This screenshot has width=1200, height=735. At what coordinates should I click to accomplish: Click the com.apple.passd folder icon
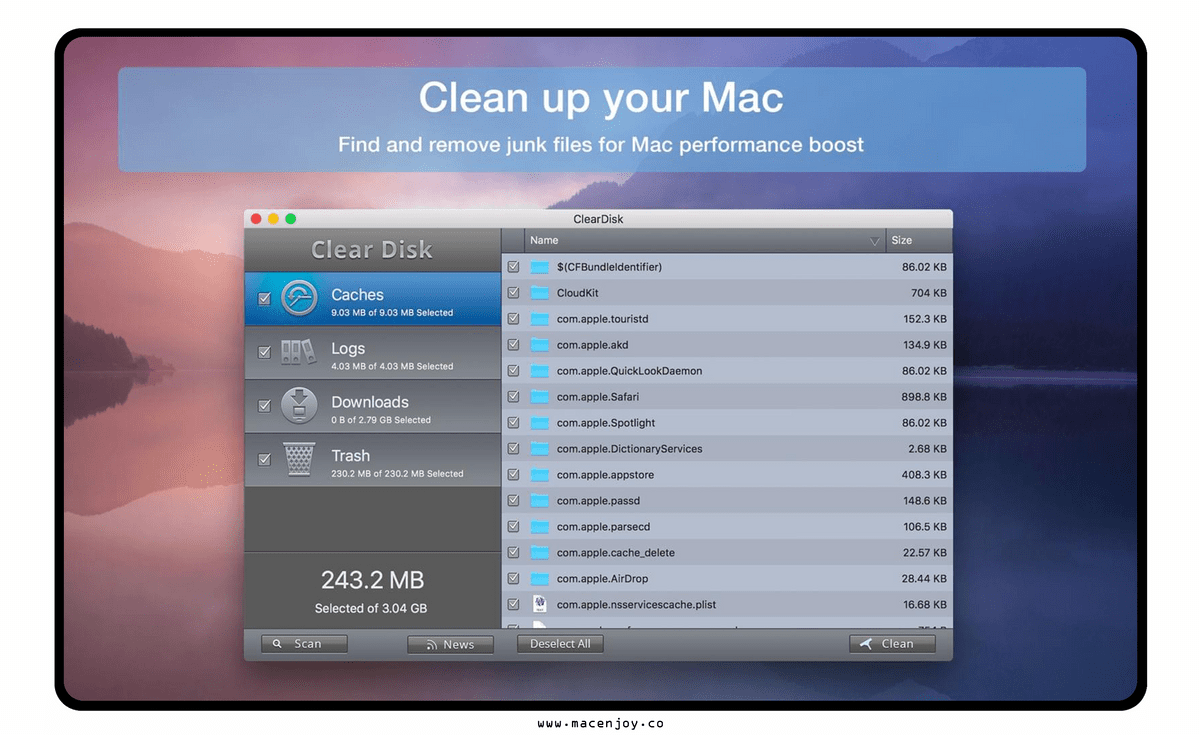pyautogui.click(x=540, y=501)
